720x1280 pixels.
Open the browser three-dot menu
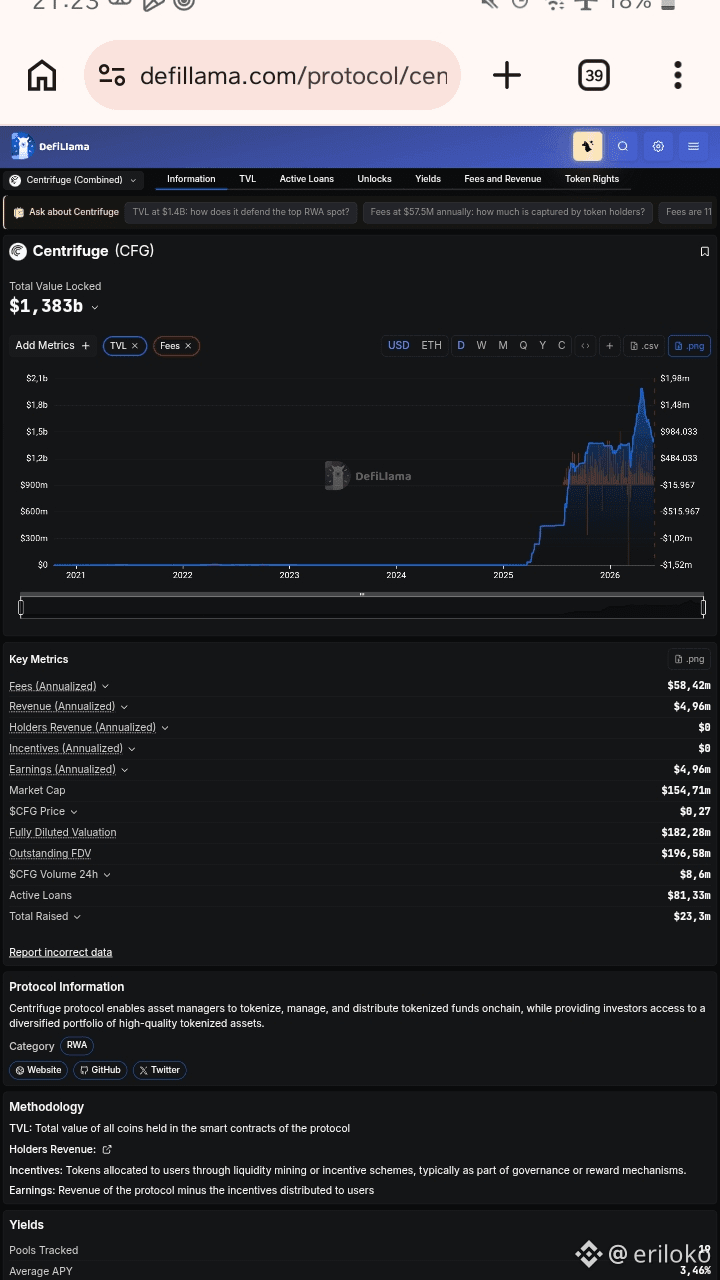[x=678, y=75]
